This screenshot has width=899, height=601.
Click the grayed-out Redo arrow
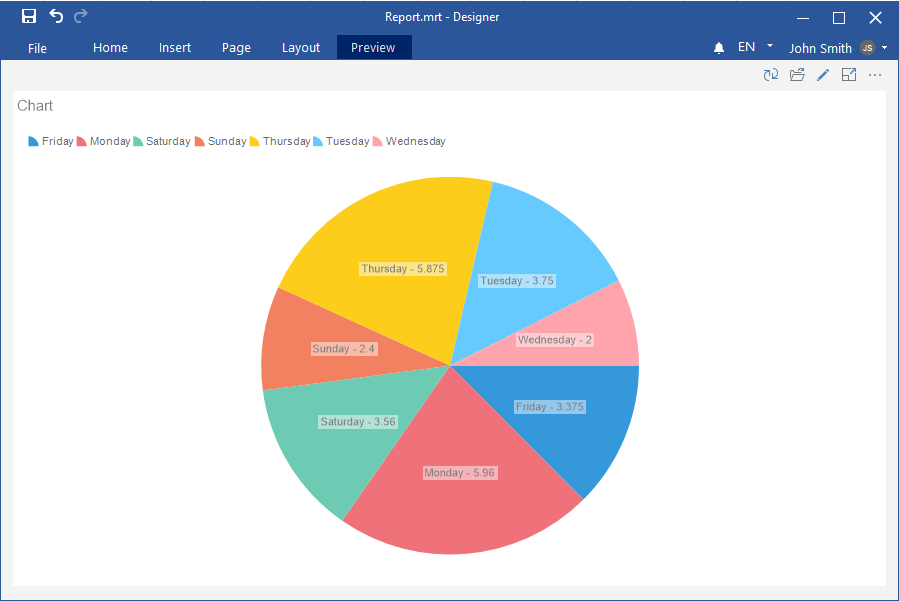pyautogui.click(x=81, y=16)
